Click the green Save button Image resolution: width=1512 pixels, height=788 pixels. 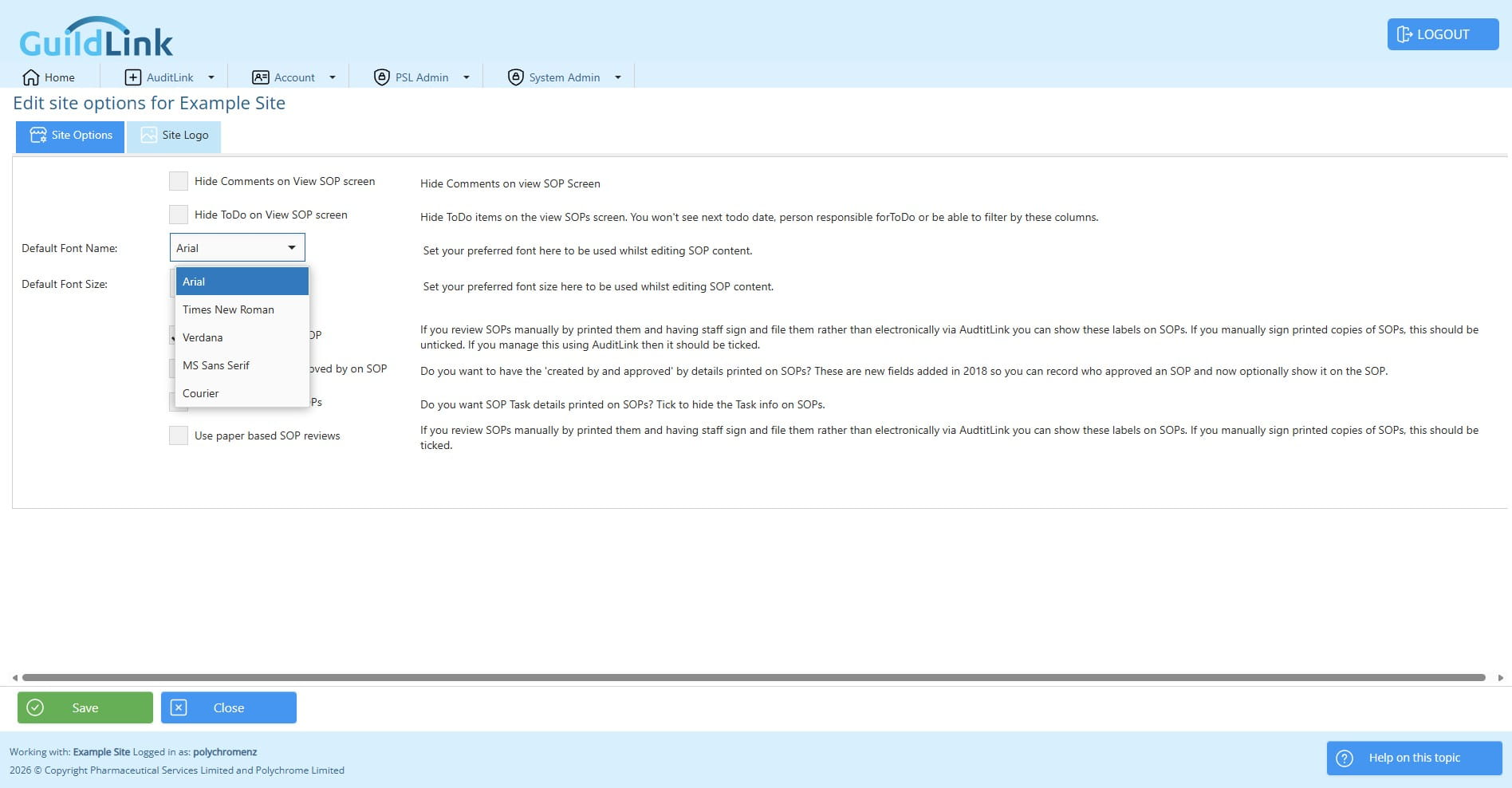click(85, 707)
